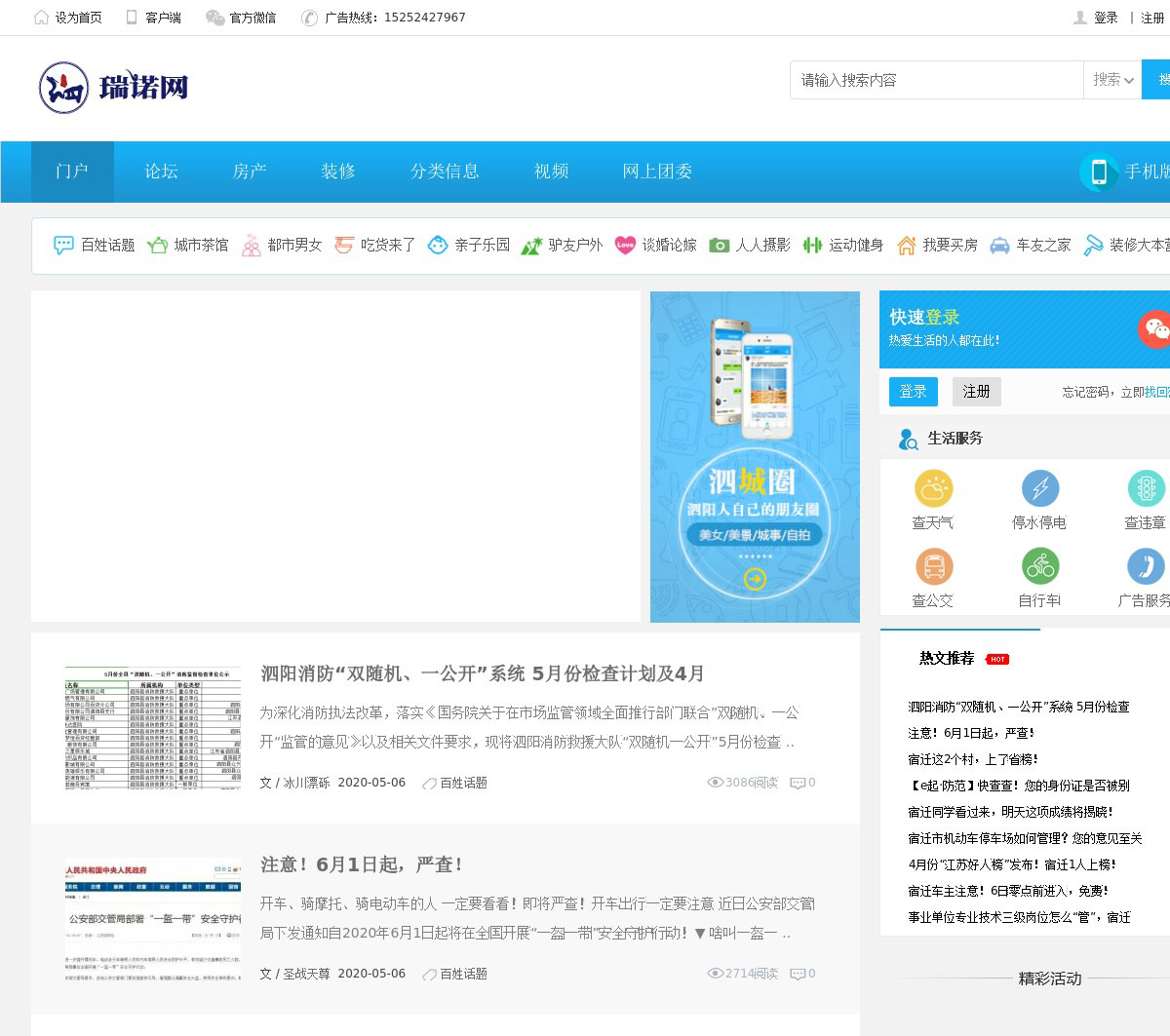Open 官方微信 WeChat icon in top bar
The height and width of the screenshot is (1036, 1170).
(215, 18)
